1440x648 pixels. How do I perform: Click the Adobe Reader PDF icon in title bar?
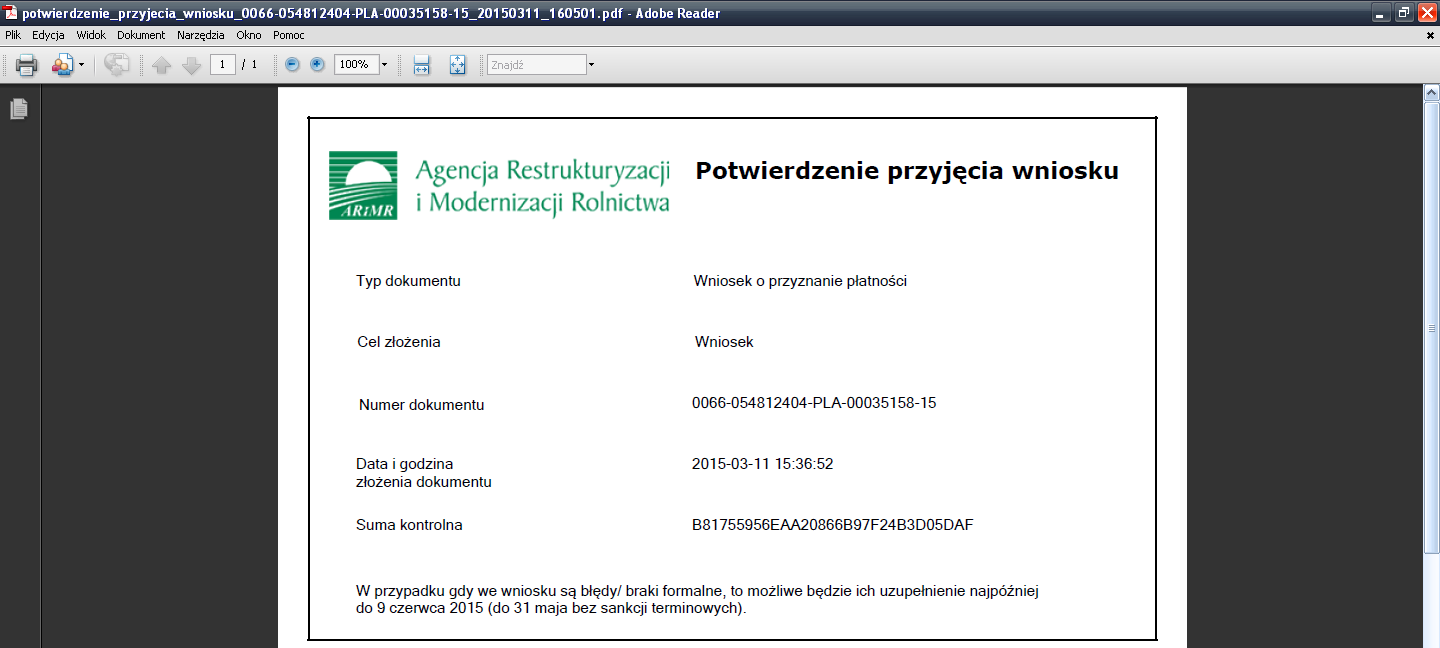[11, 13]
